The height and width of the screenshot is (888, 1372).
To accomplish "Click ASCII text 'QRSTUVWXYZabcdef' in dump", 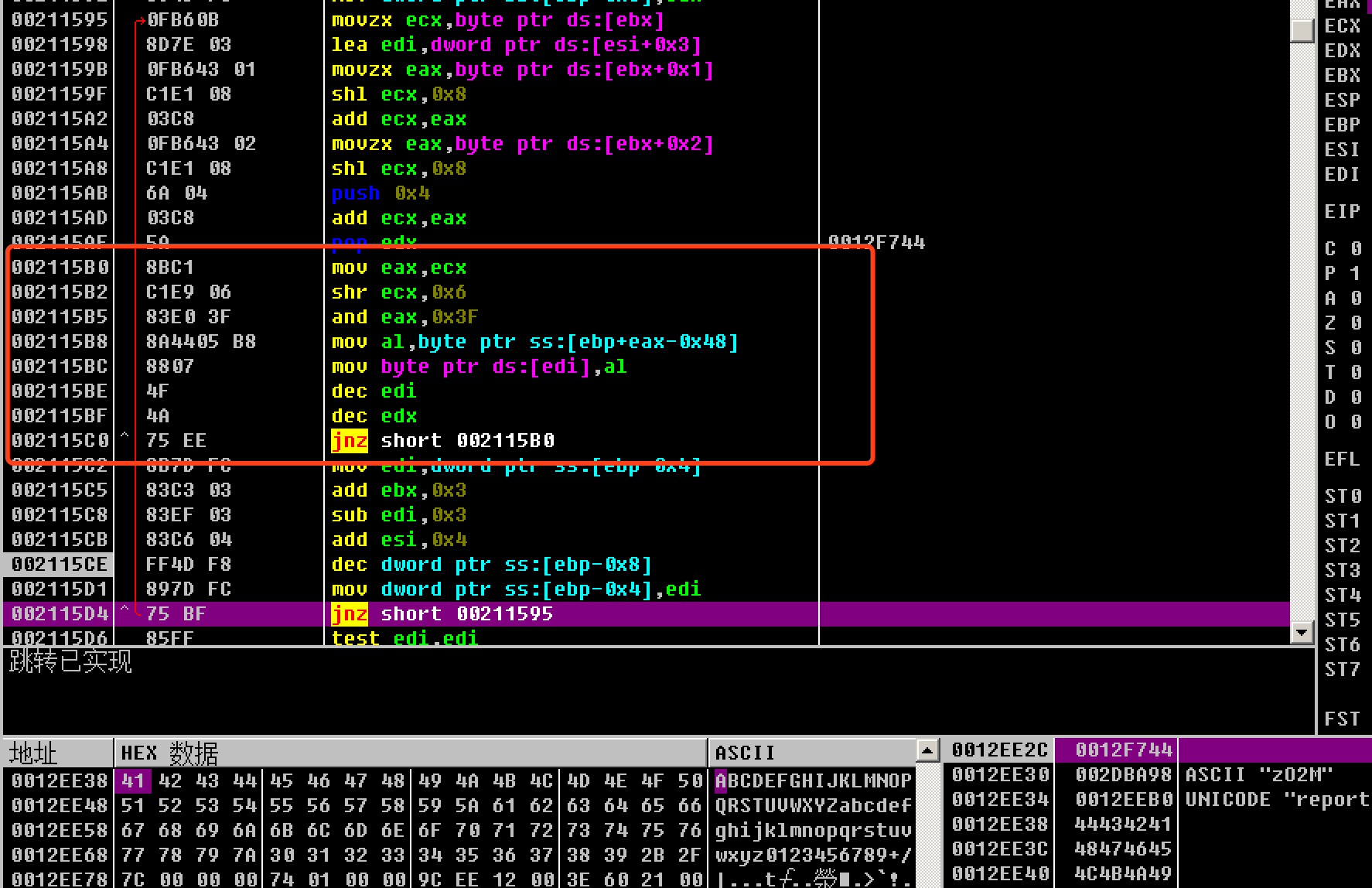I will (x=814, y=806).
